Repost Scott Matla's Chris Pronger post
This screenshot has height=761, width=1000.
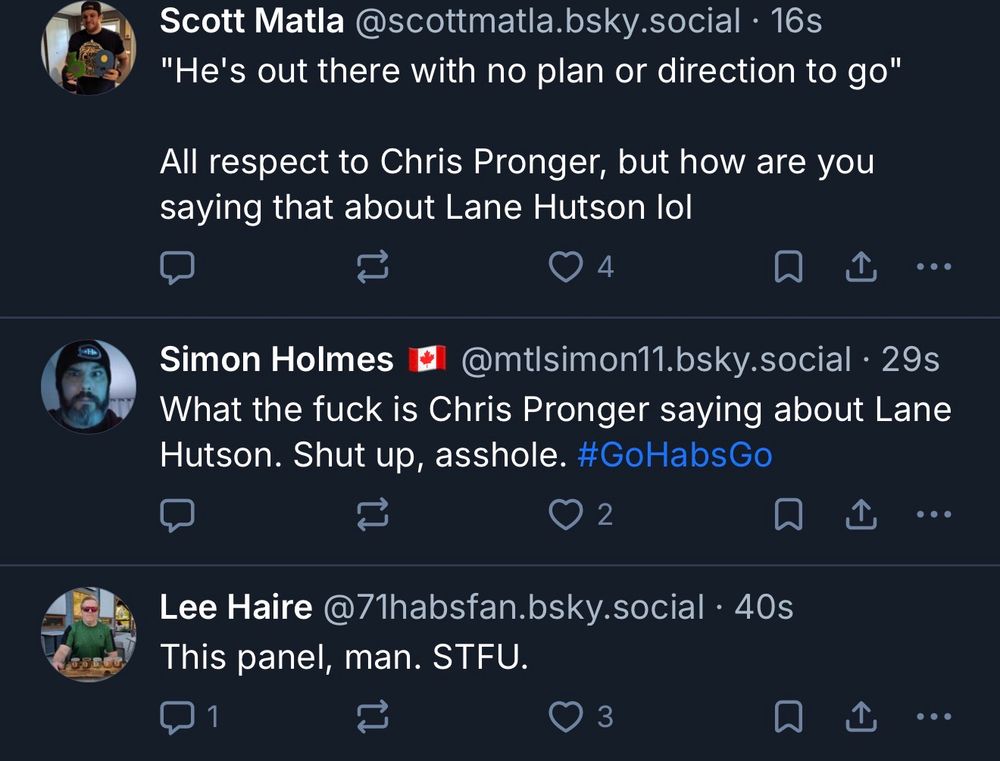coord(373,266)
